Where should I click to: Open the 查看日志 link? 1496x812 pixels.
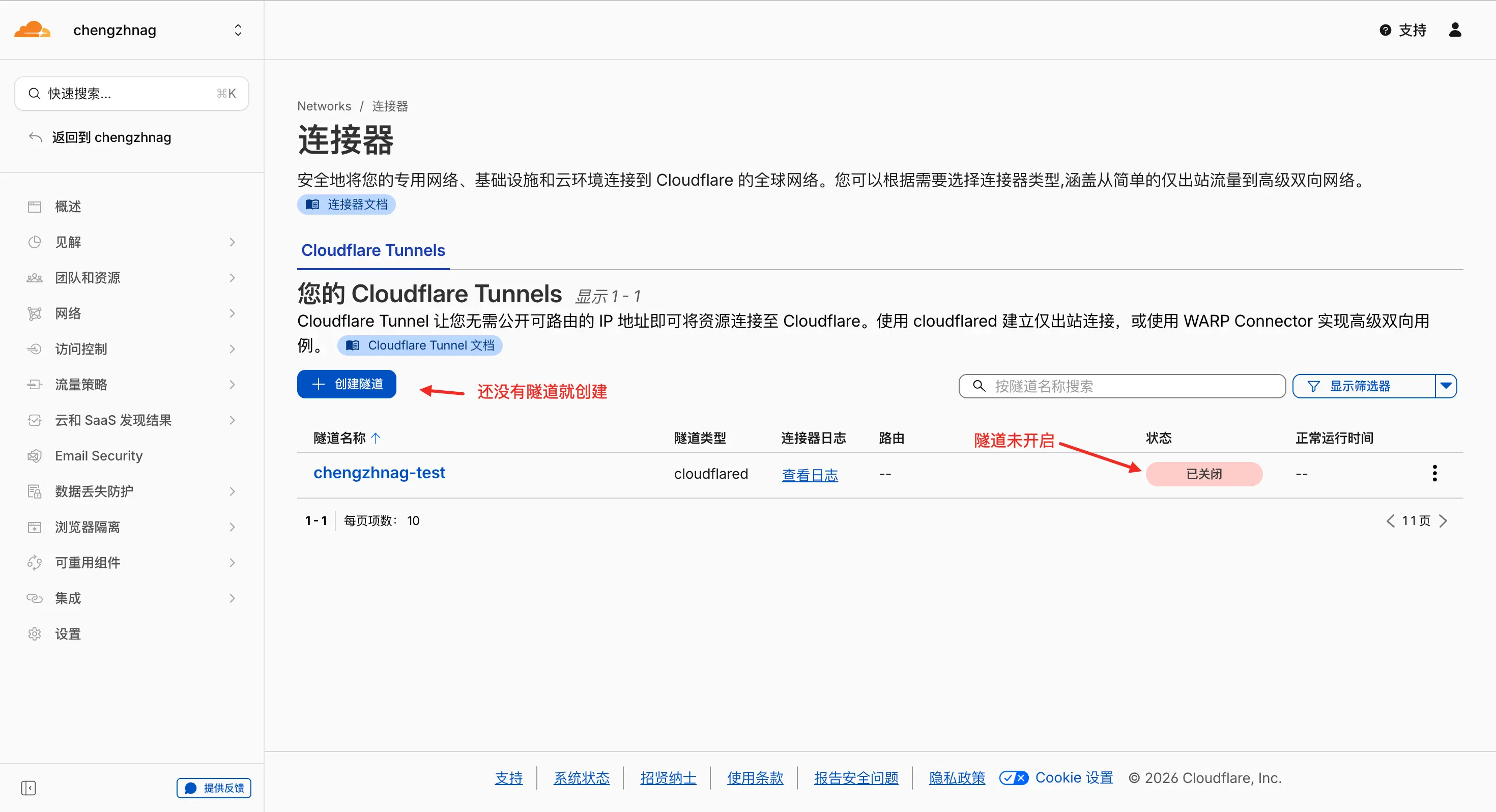pos(810,475)
